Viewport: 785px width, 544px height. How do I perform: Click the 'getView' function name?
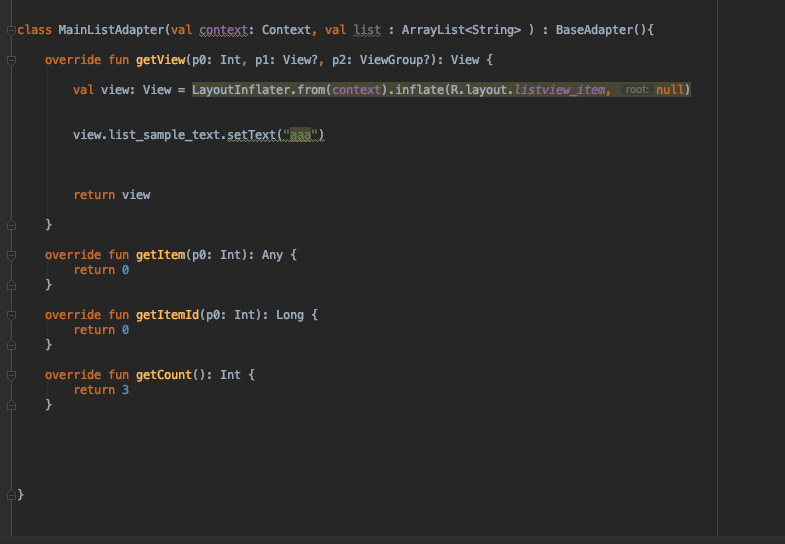coord(160,60)
